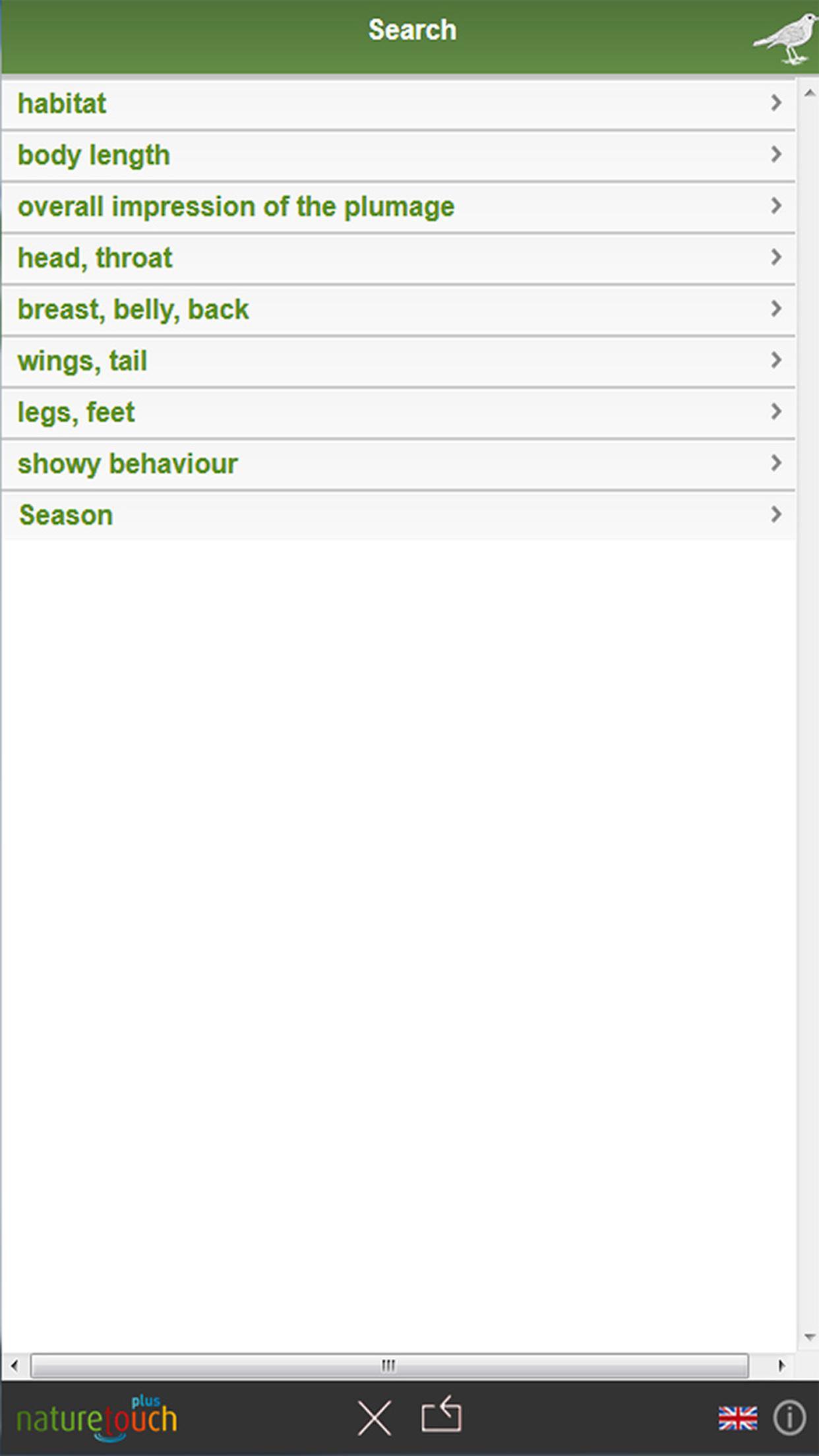Image resolution: width=819 pixels, height=1456 pixels.
Task: Click the naturetouch plus logo
Action: (x=97, y=1416)
